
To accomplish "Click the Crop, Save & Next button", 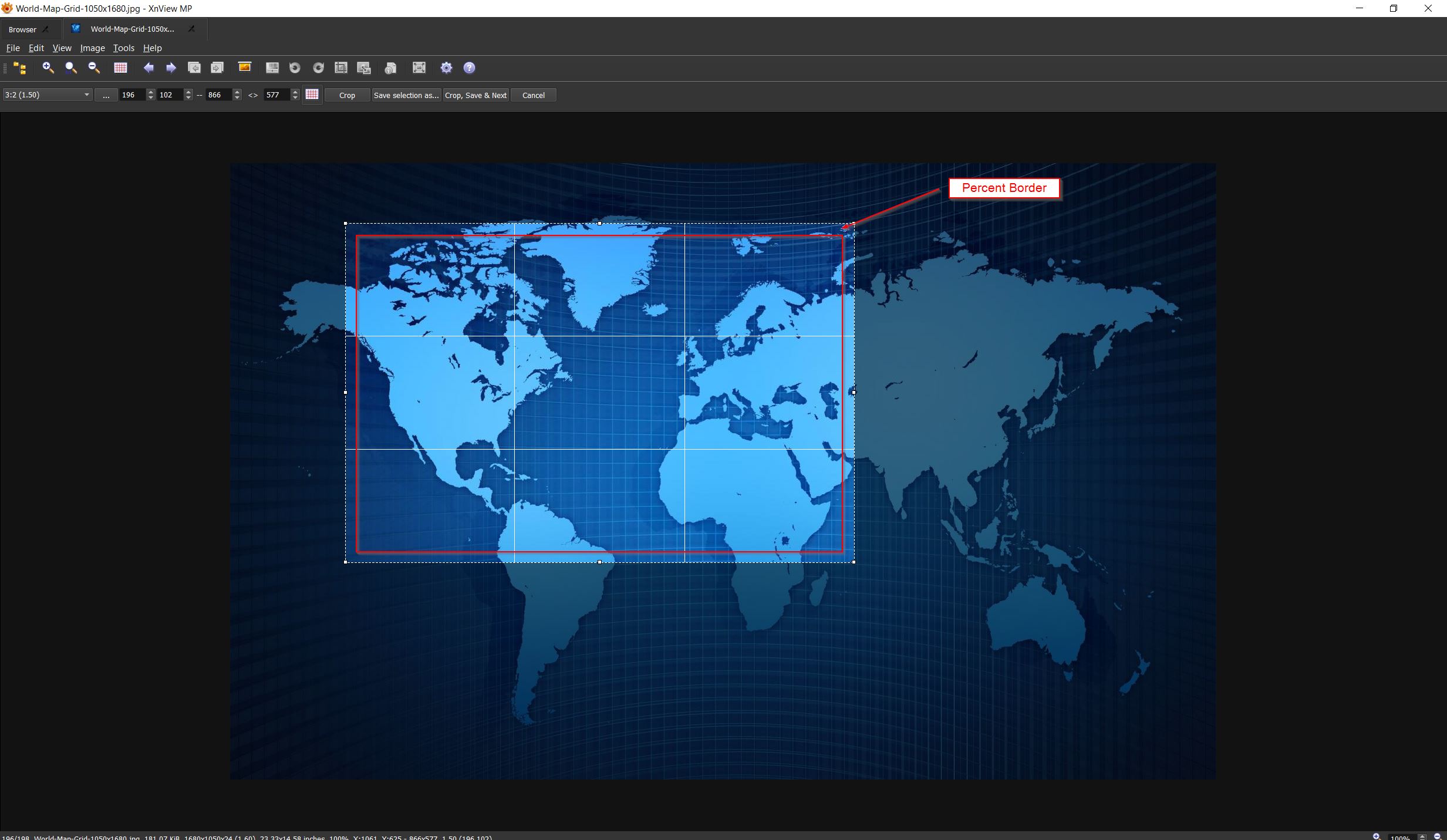I will coord(475,95).
